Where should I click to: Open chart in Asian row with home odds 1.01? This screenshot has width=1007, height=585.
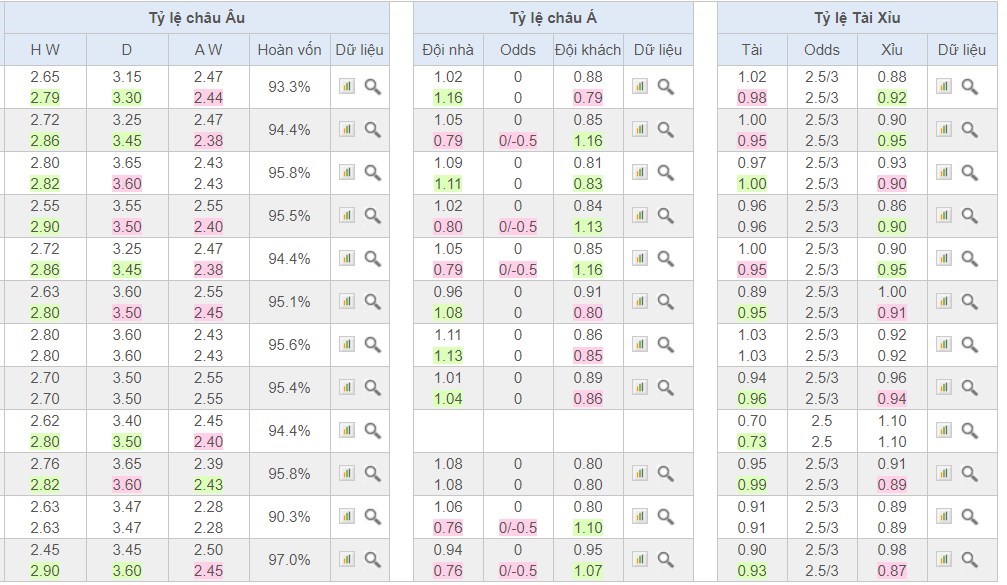tap(640, 388)
